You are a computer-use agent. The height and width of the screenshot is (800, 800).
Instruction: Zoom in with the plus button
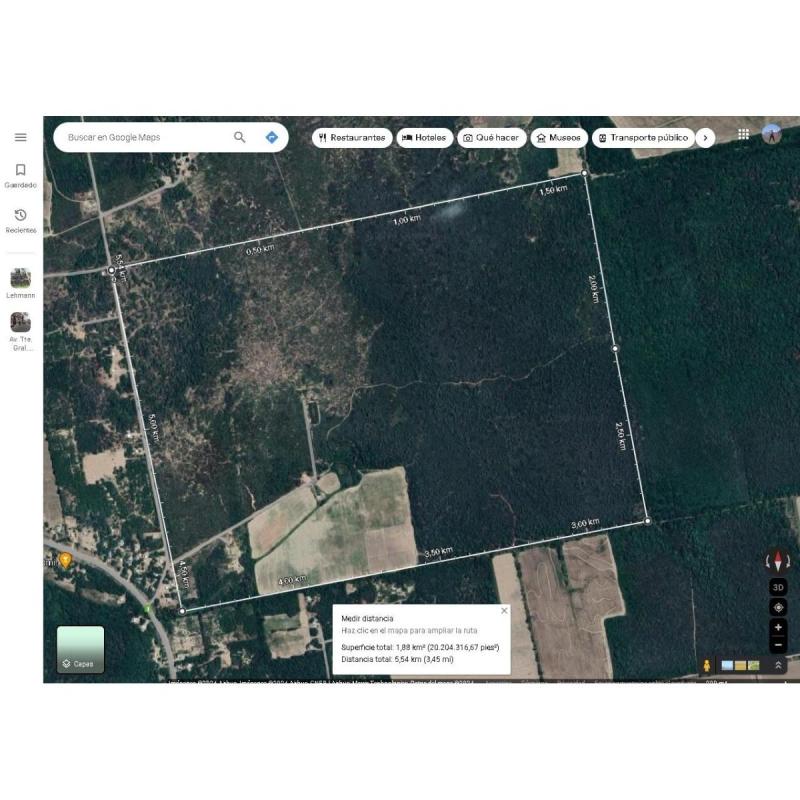778,627
